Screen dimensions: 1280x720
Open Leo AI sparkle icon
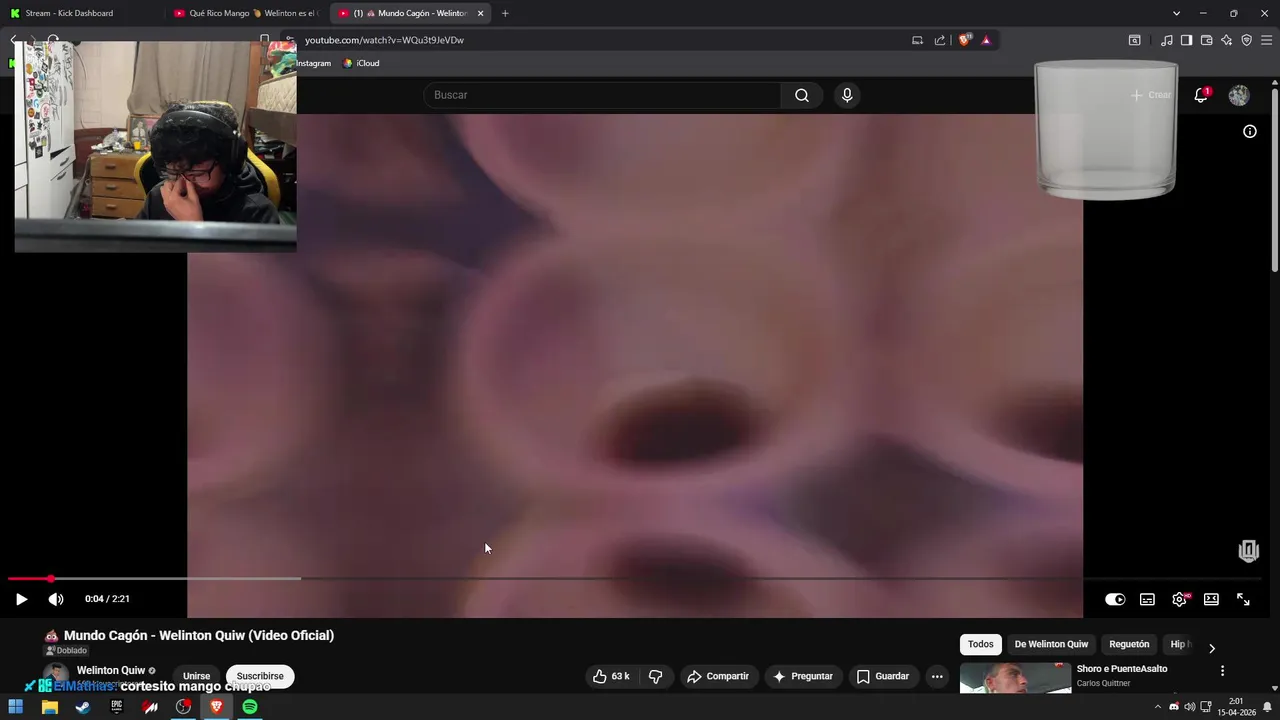tap(1226, 40)
